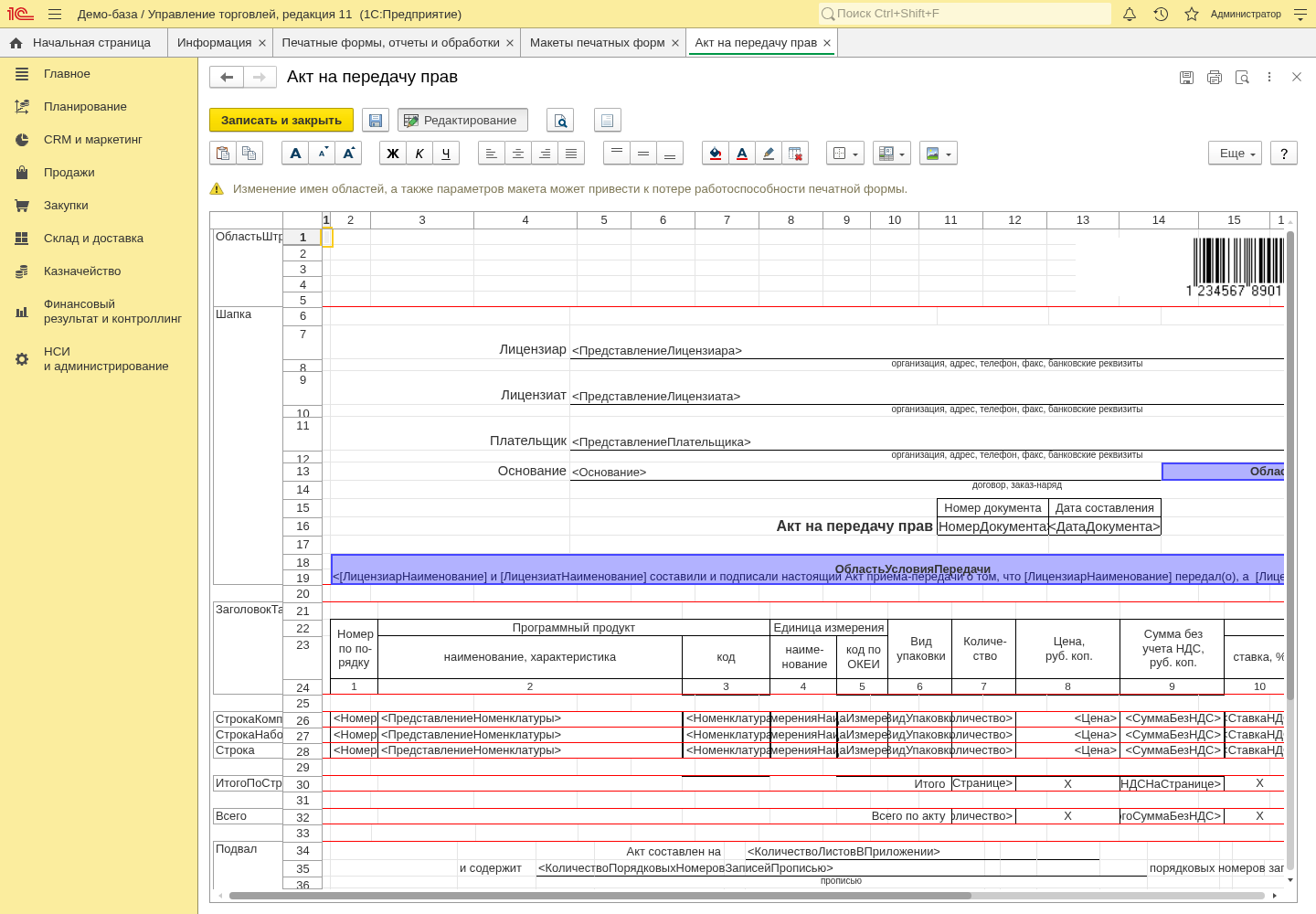Switch to the Информация tab

(220, 43)
